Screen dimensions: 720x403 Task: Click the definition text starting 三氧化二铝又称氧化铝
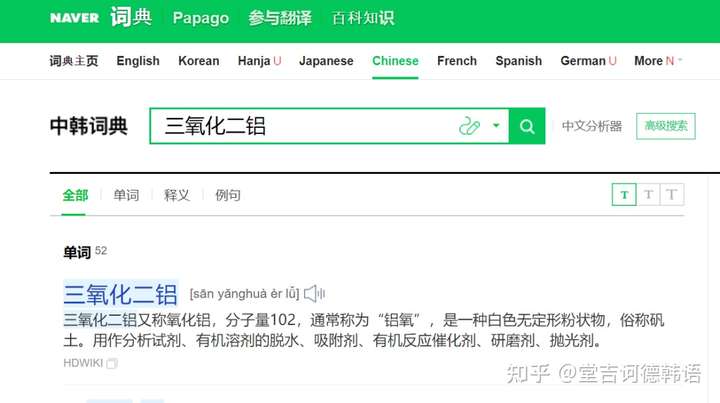[x=364, y=330]
